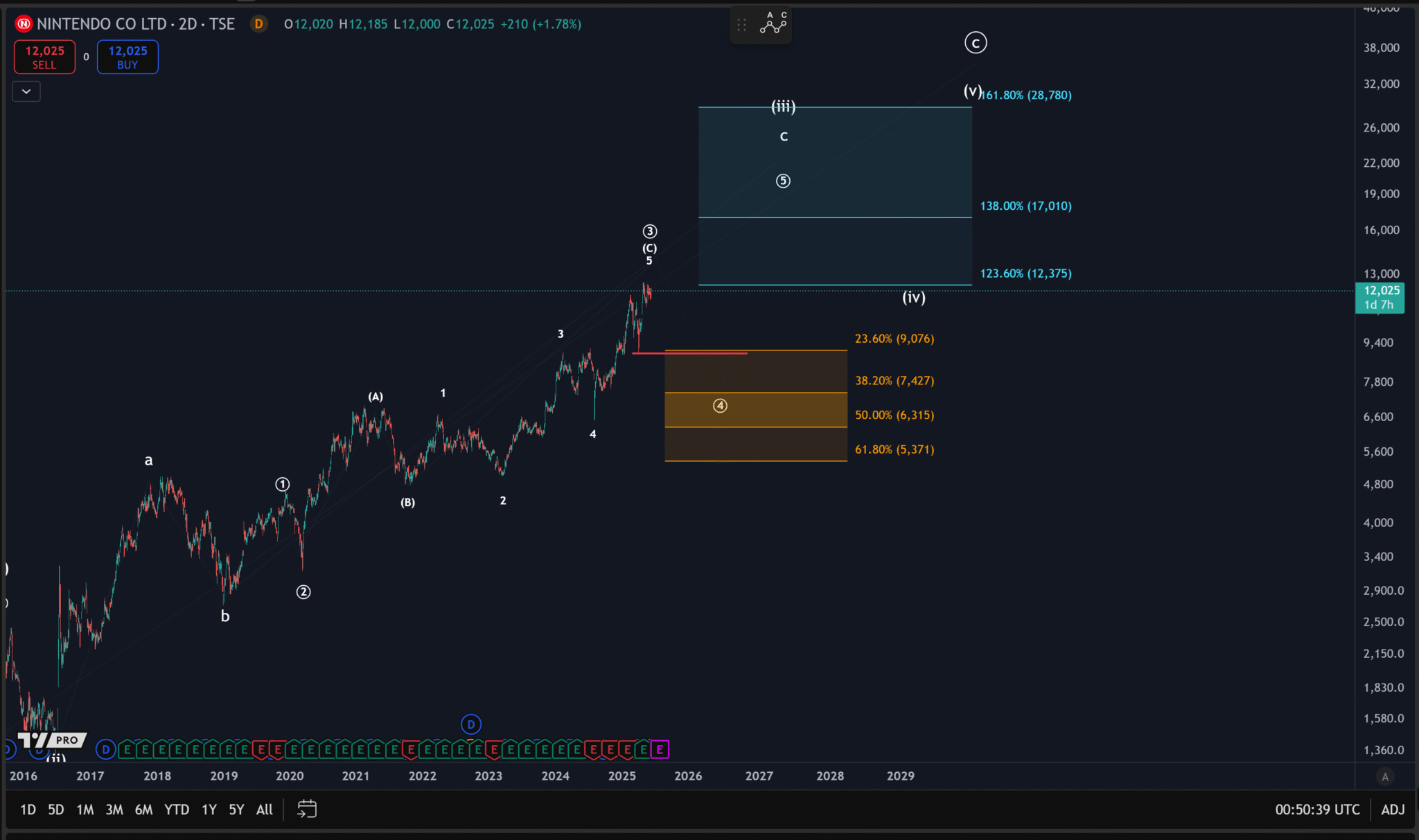This screenshot has width=1419, height=840.
Task: Select the circled c wave label at top
Action: pyautogui.click(x=976, y=43)
